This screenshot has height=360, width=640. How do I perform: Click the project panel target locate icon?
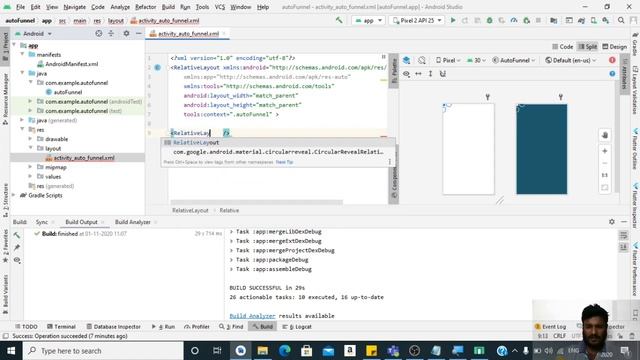pos(98,33)
